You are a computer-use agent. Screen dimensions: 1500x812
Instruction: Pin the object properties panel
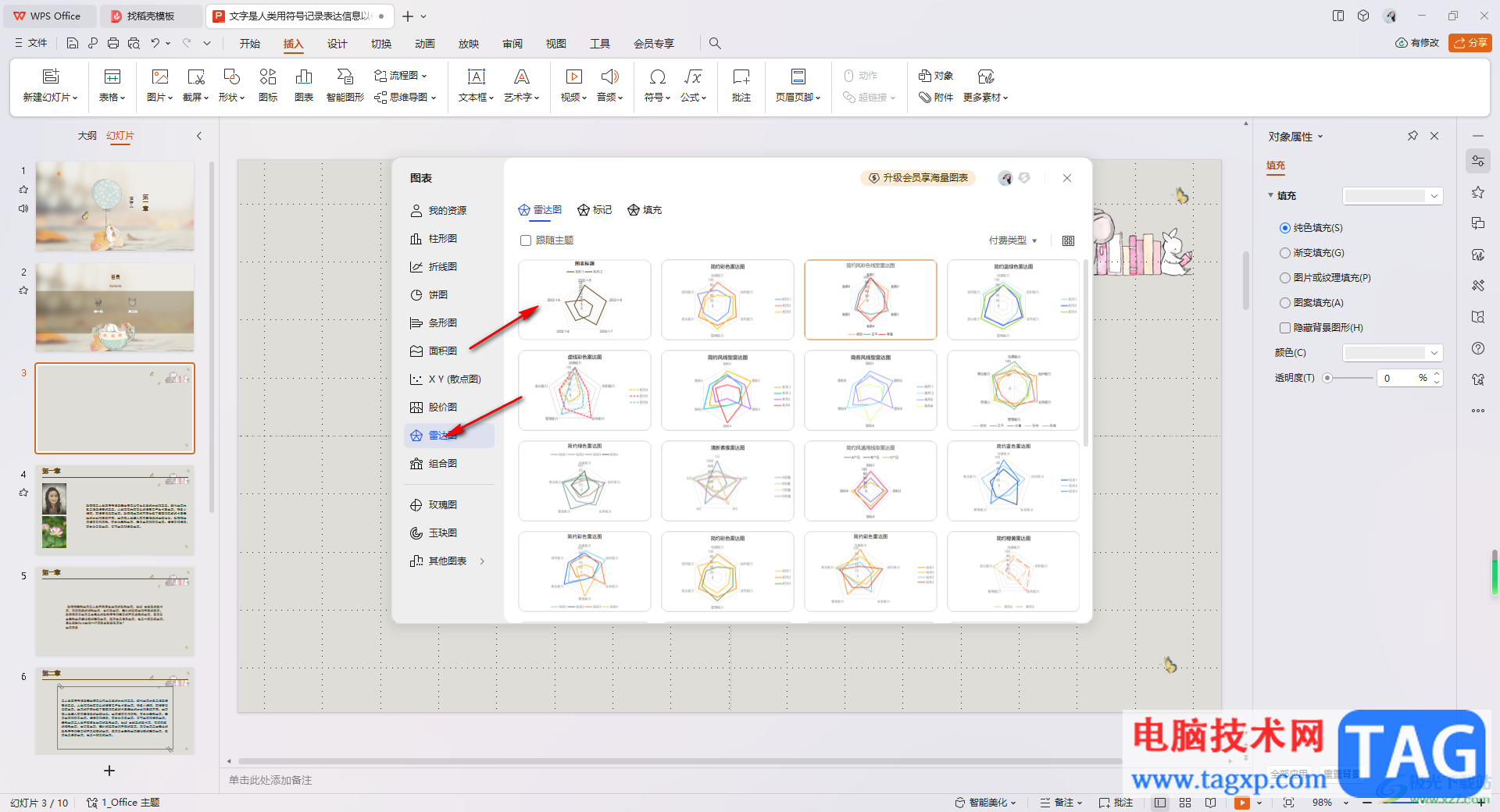[x=1412, y=136]
